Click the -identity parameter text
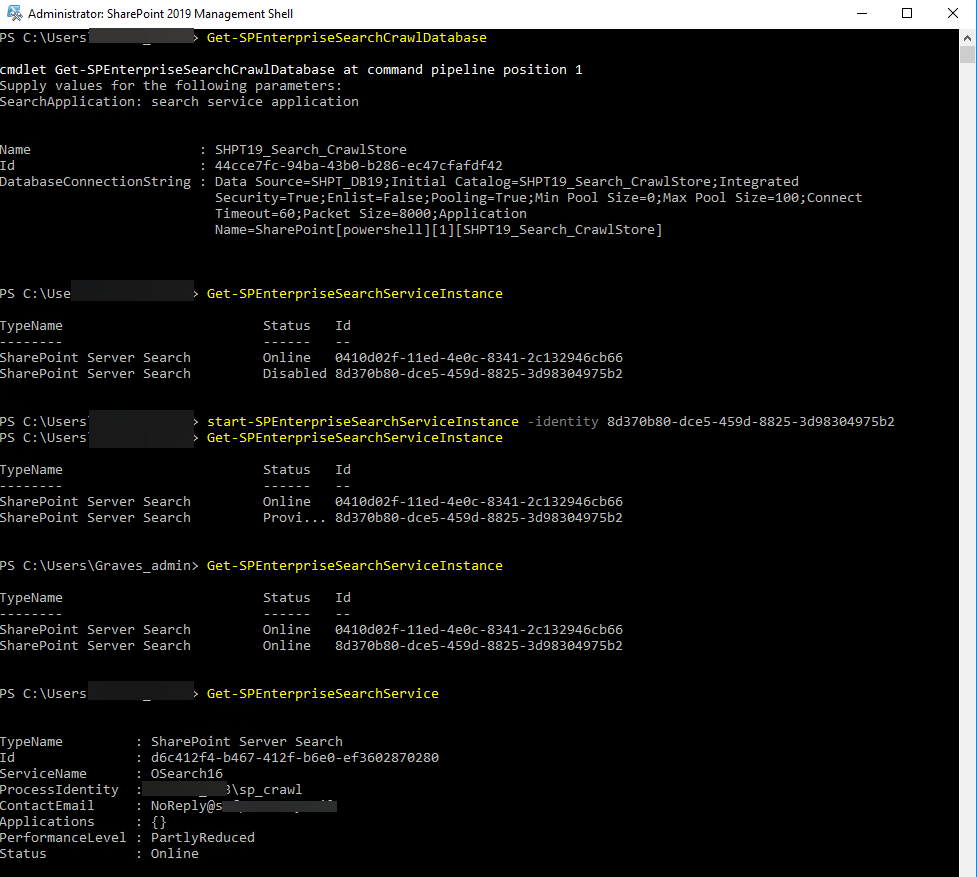 [563, 422]
